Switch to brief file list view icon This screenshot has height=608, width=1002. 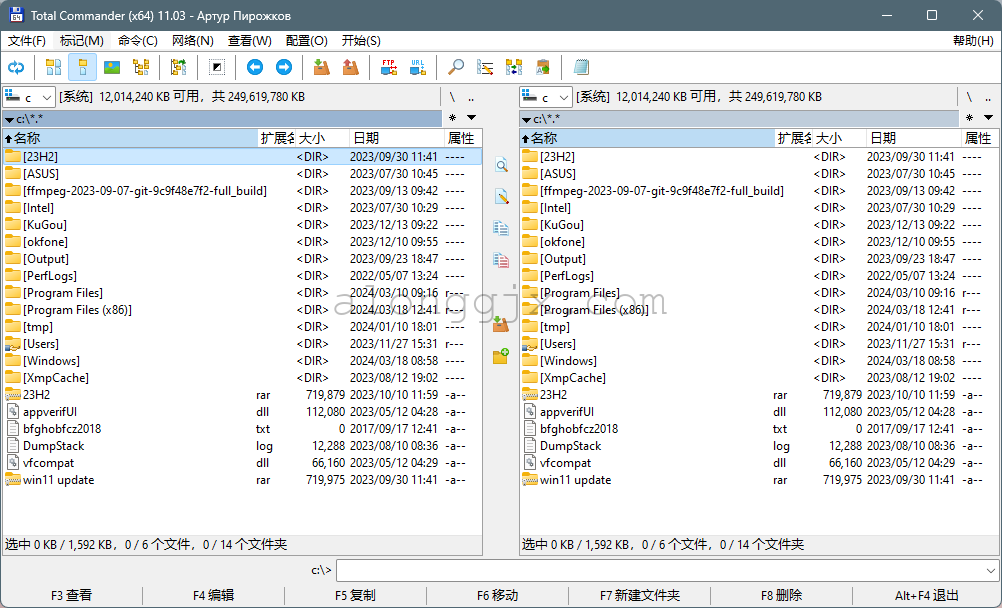coord(54,67)
